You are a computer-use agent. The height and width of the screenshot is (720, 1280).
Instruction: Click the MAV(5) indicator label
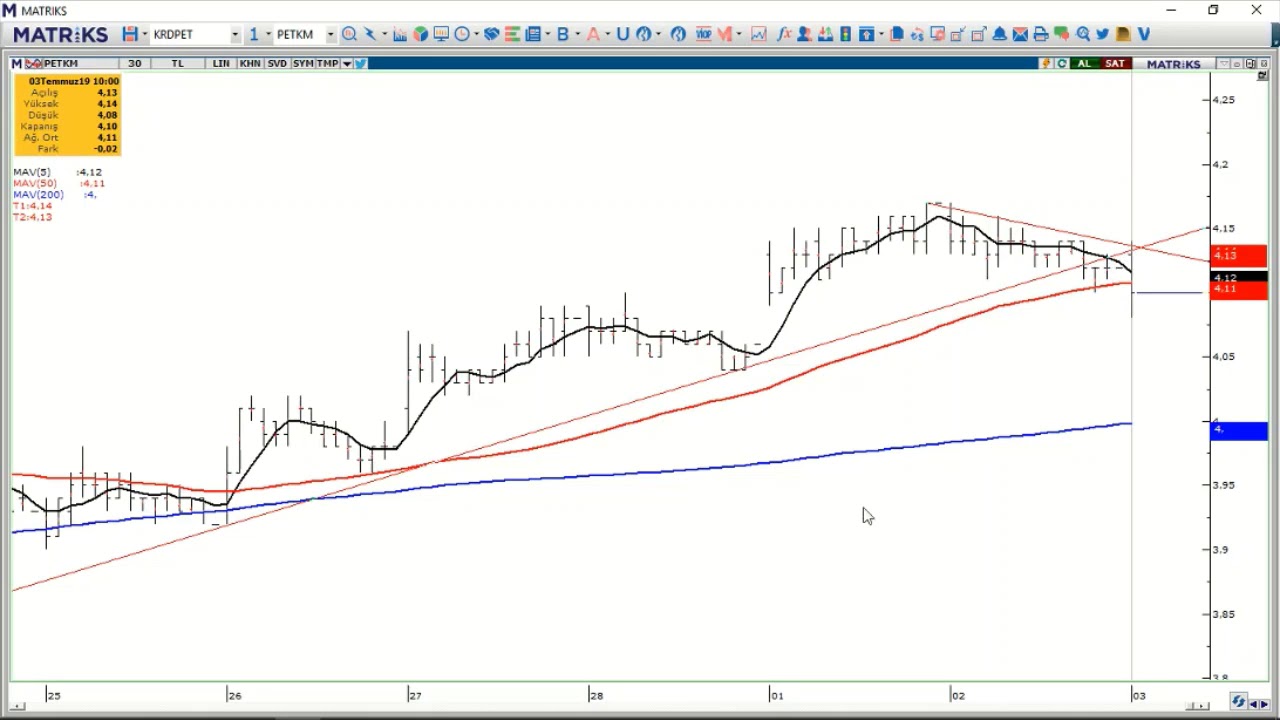coord(32,172)
